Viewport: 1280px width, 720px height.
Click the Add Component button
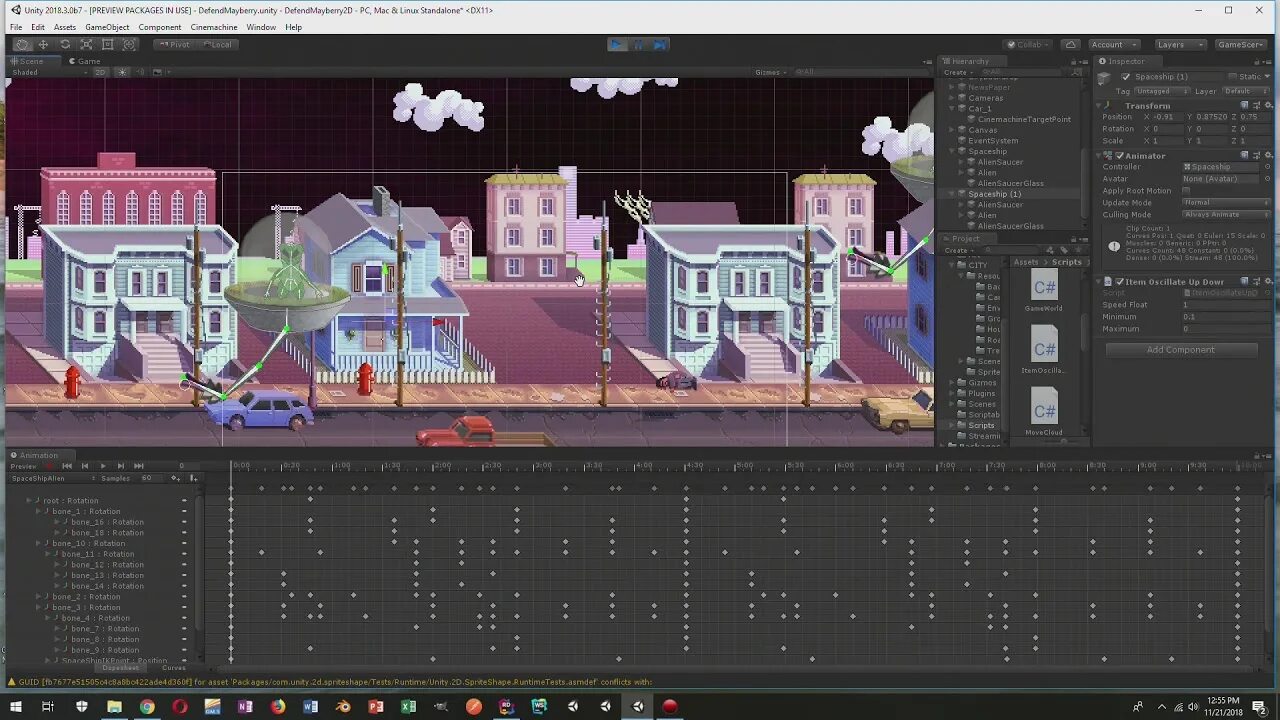pos(1181,350)
